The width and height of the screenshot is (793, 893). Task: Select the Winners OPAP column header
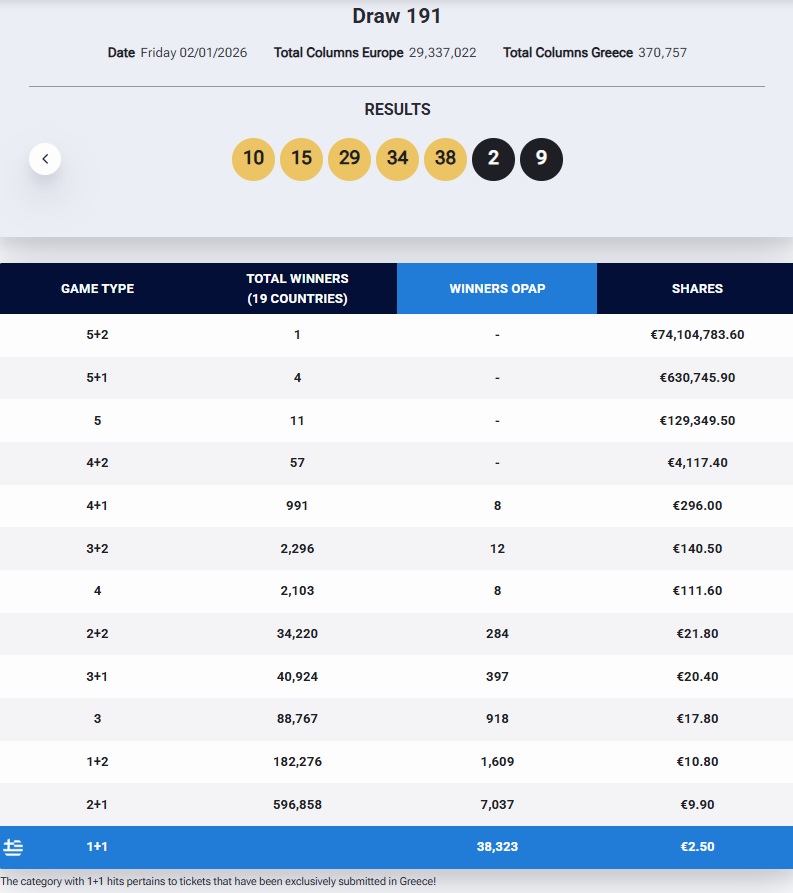pyautogui.click(x=497, y=289)
